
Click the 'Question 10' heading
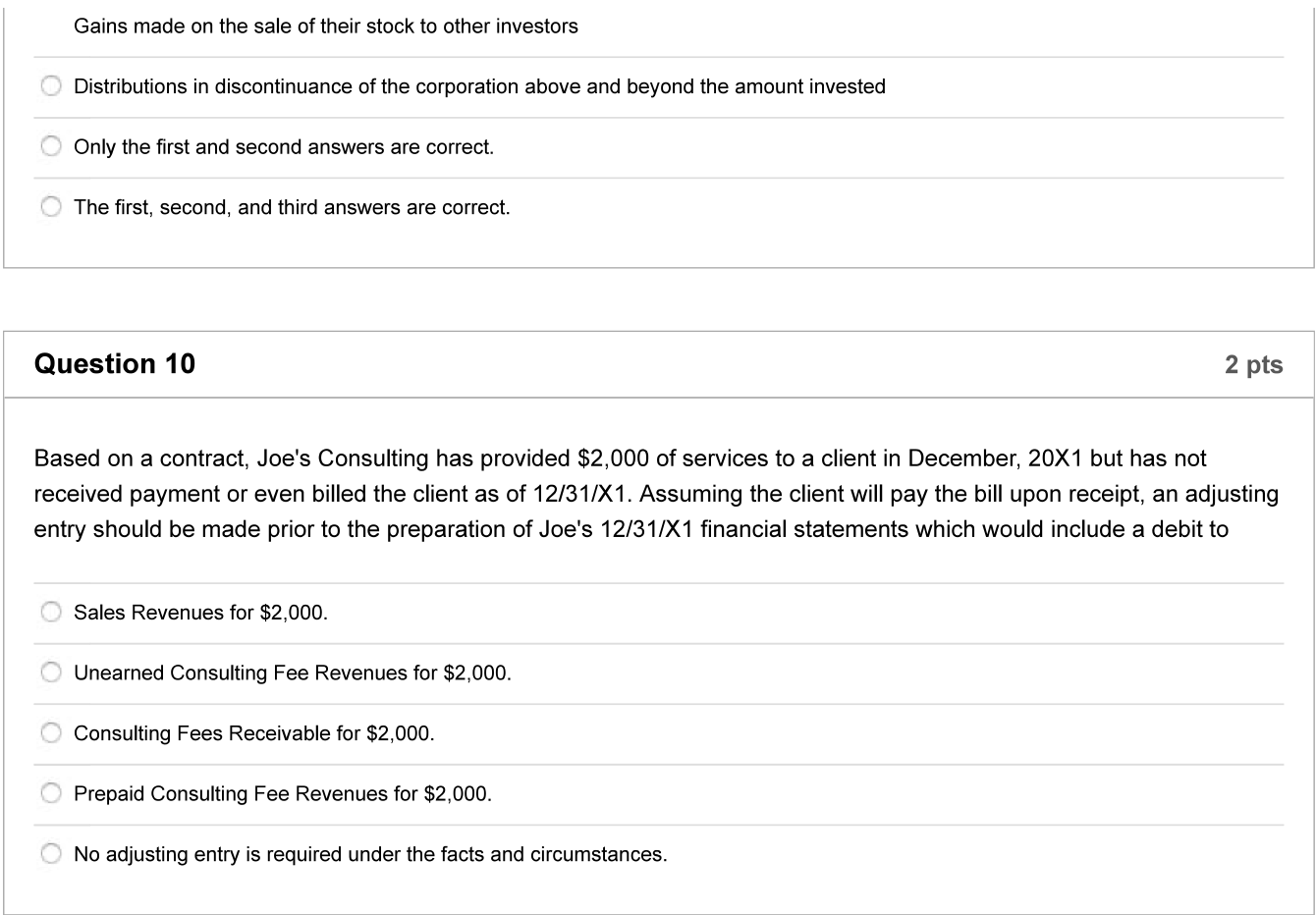[115, 364]
